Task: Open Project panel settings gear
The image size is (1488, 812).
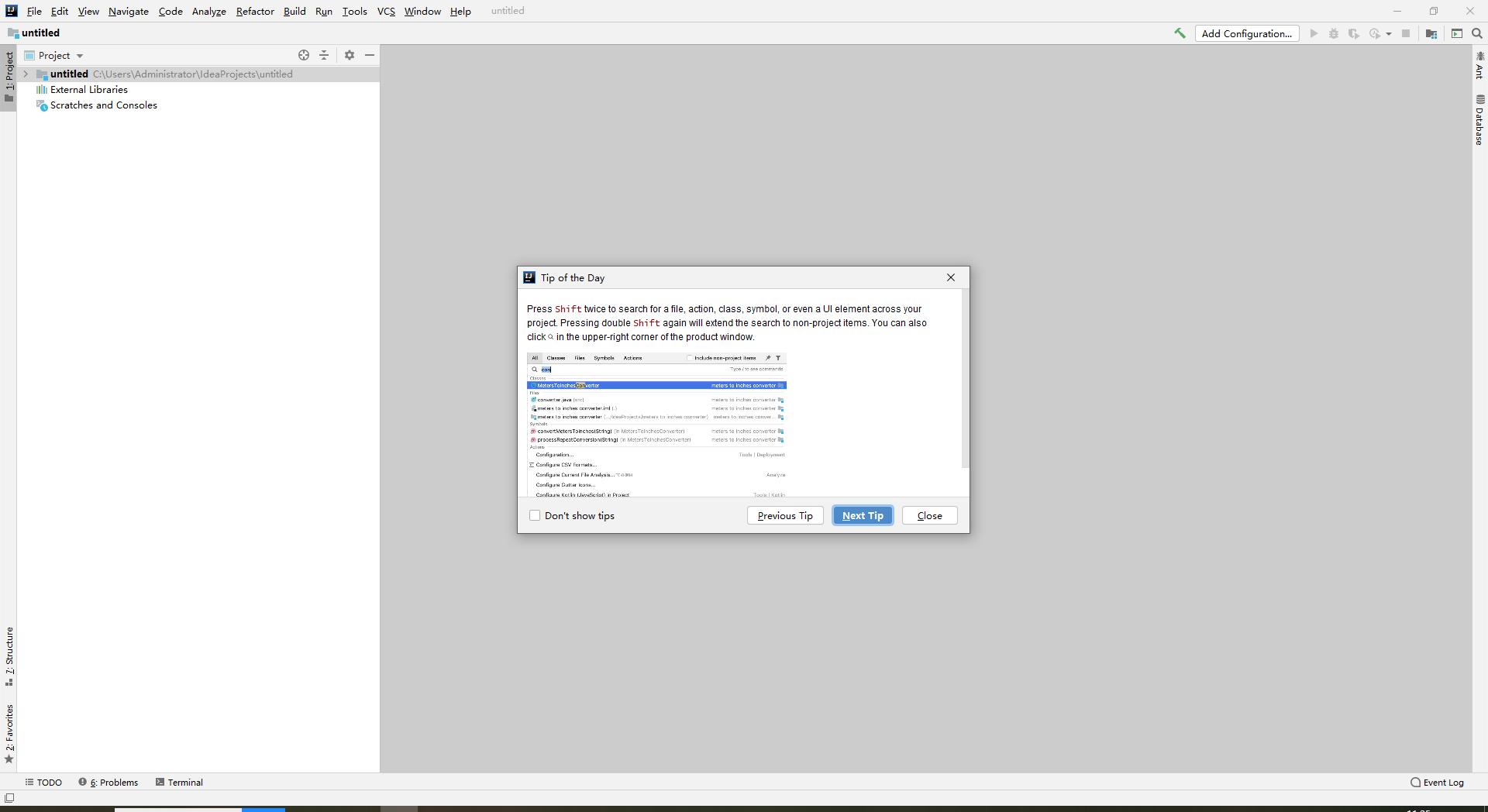Action: (350, 55)
